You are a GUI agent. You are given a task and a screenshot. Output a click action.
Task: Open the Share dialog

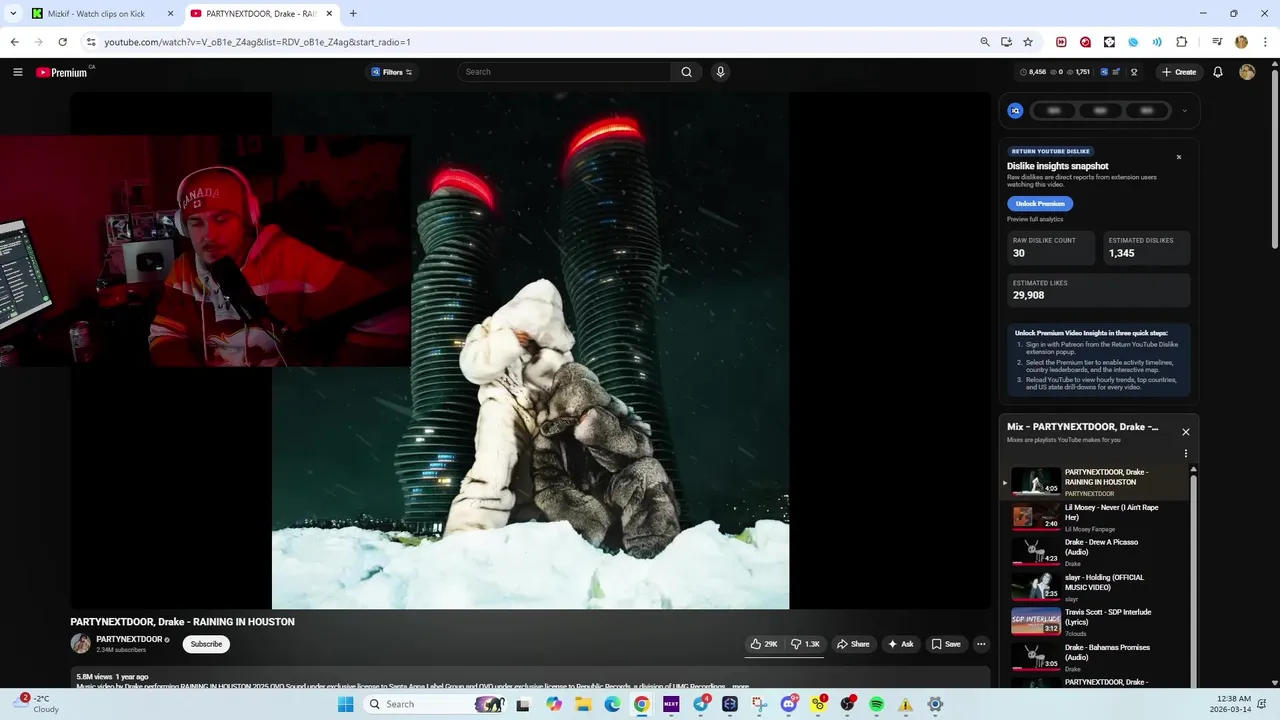click(x=853, y=644)
